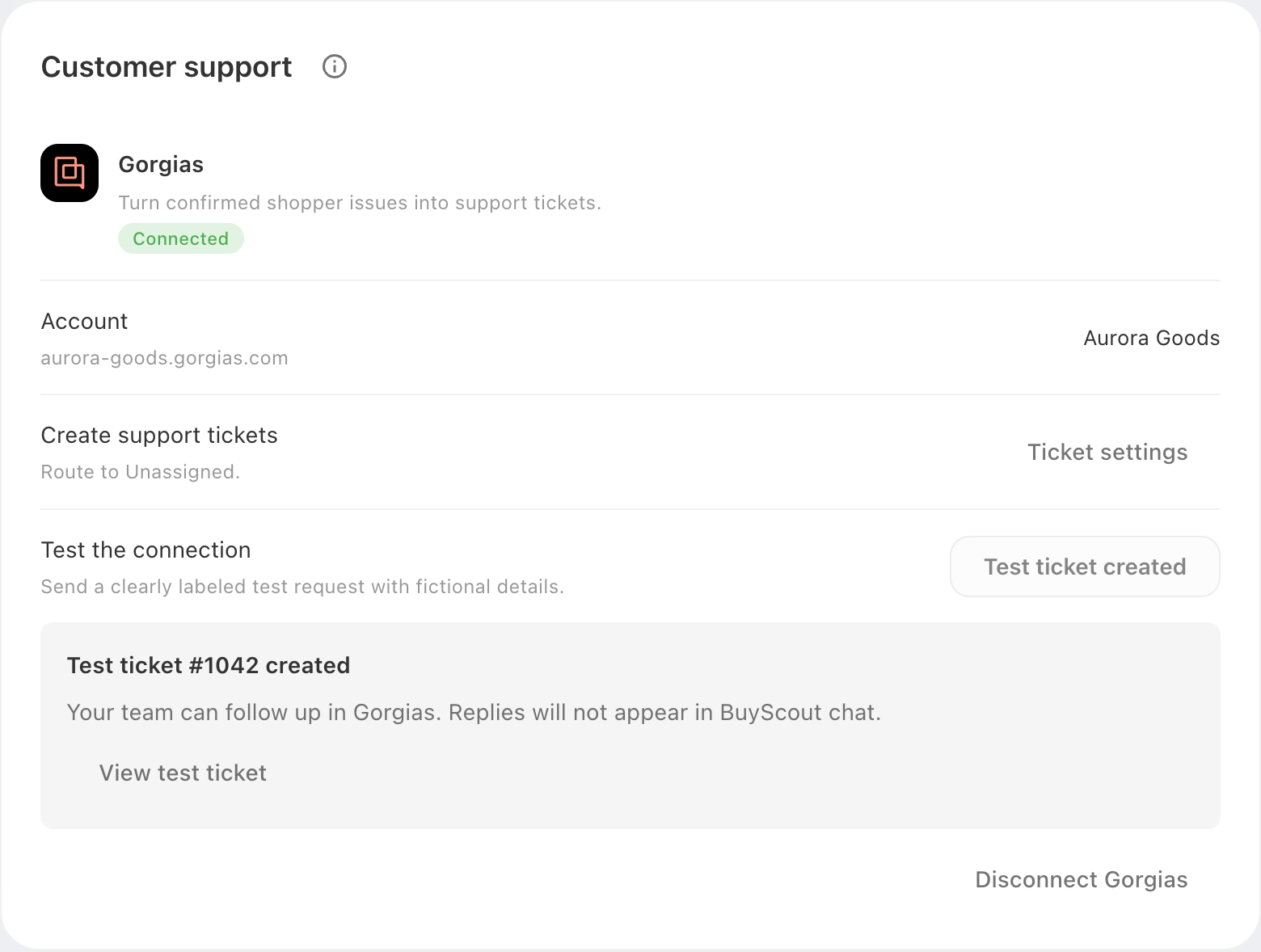Screen dimensions: 1261x952
Task: Click the Aurora Goods account name
Action: (x=1151, y=338)
